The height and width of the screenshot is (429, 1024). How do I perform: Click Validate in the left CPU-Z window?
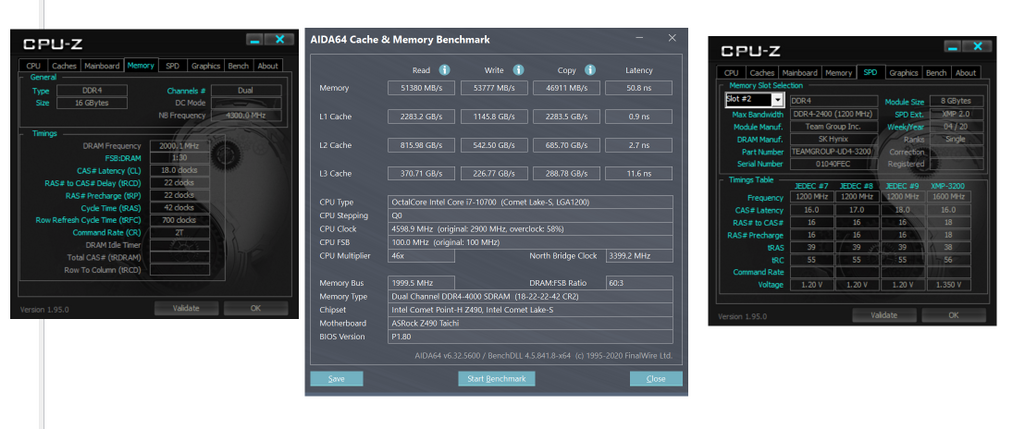[x=186, y=308]
